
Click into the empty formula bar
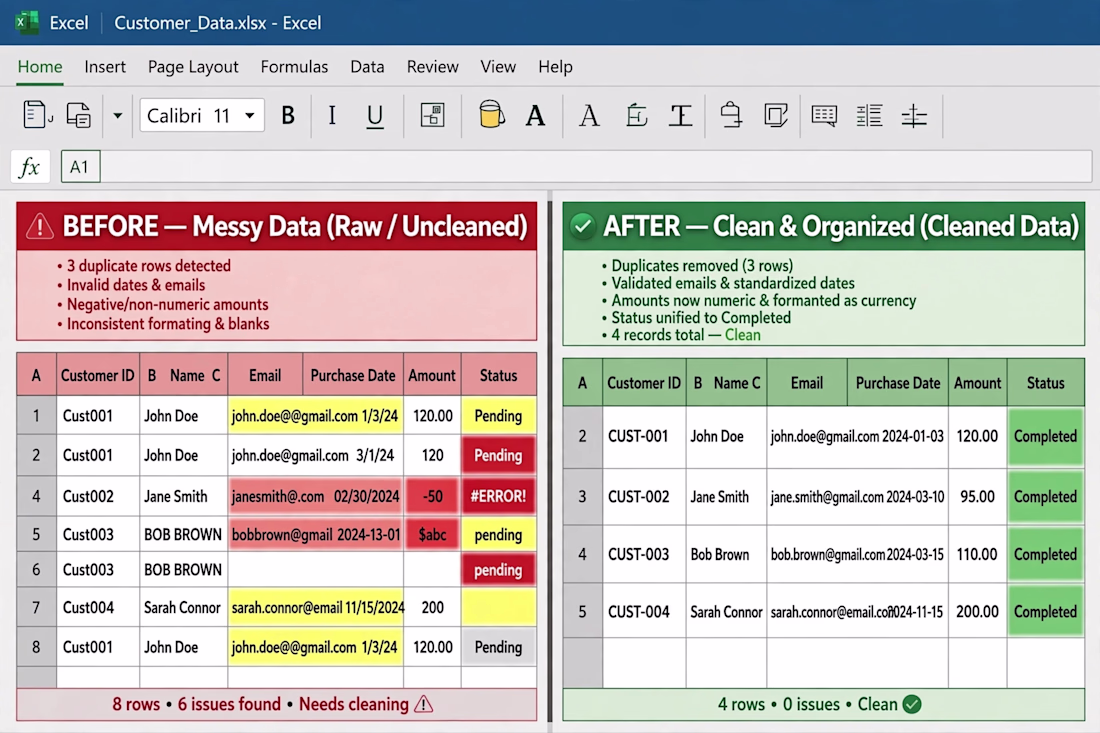point(596,167)
